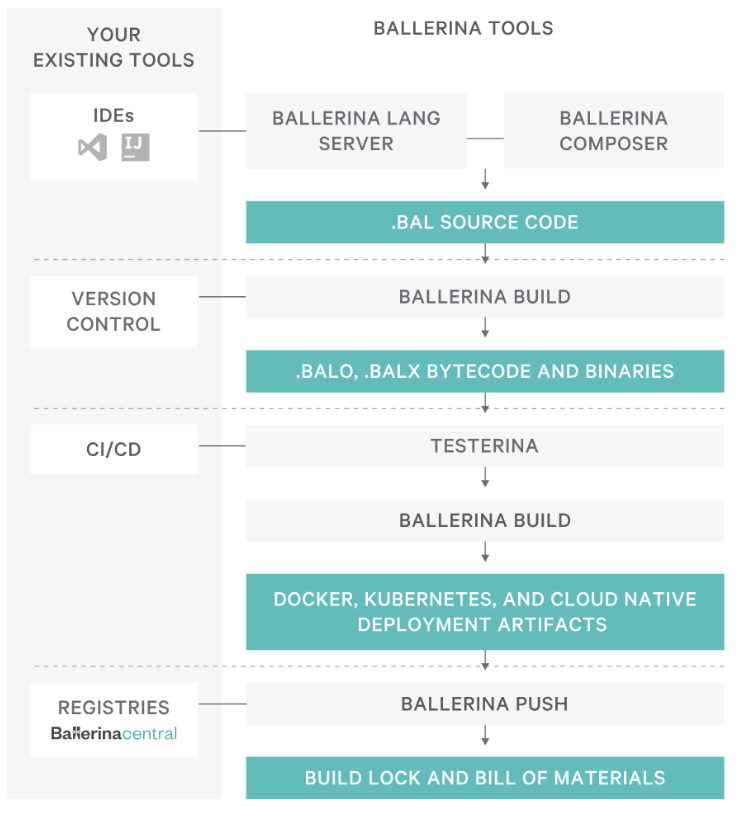Click the Your Existing Tools heading

coord(114,48)
